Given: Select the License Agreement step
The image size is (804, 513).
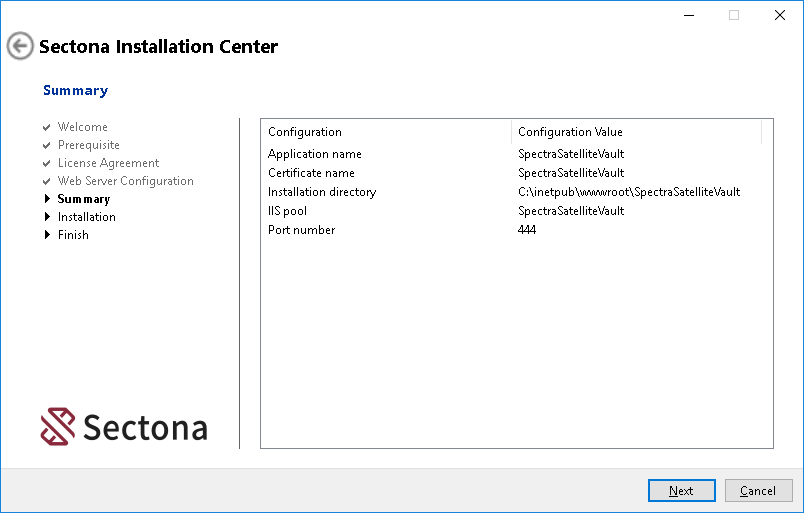Looking at the screenshot, I should (108, 163).
